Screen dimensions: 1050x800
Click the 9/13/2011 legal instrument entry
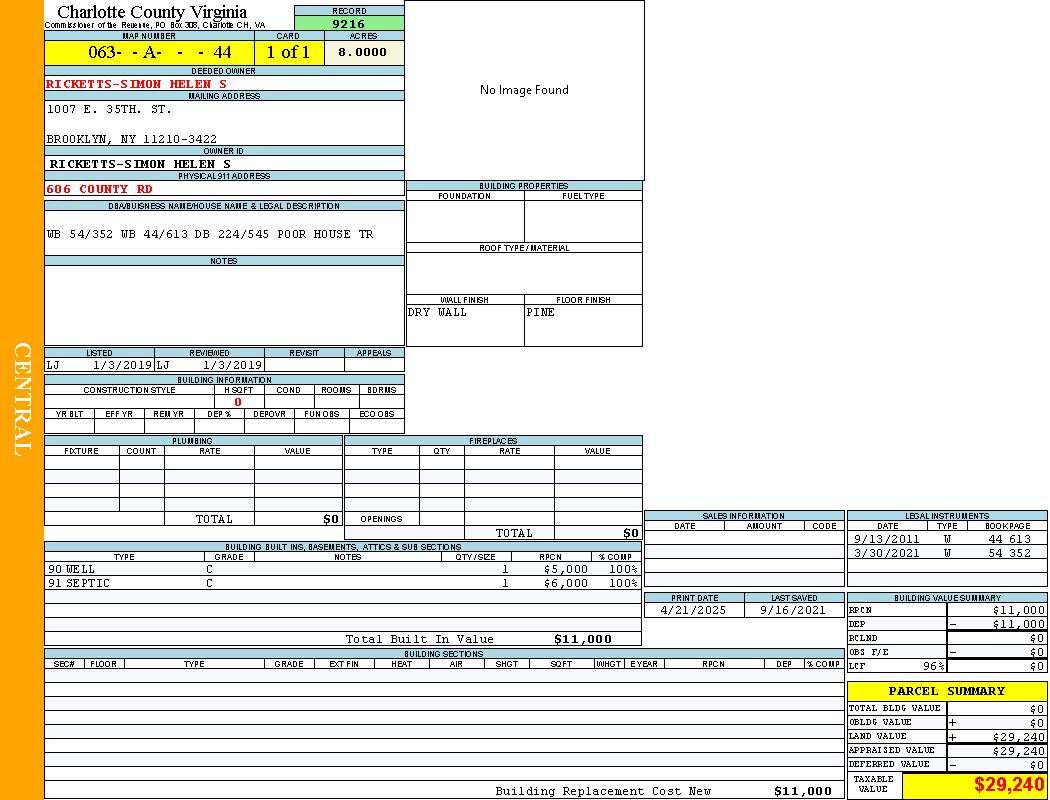[886, 539]
